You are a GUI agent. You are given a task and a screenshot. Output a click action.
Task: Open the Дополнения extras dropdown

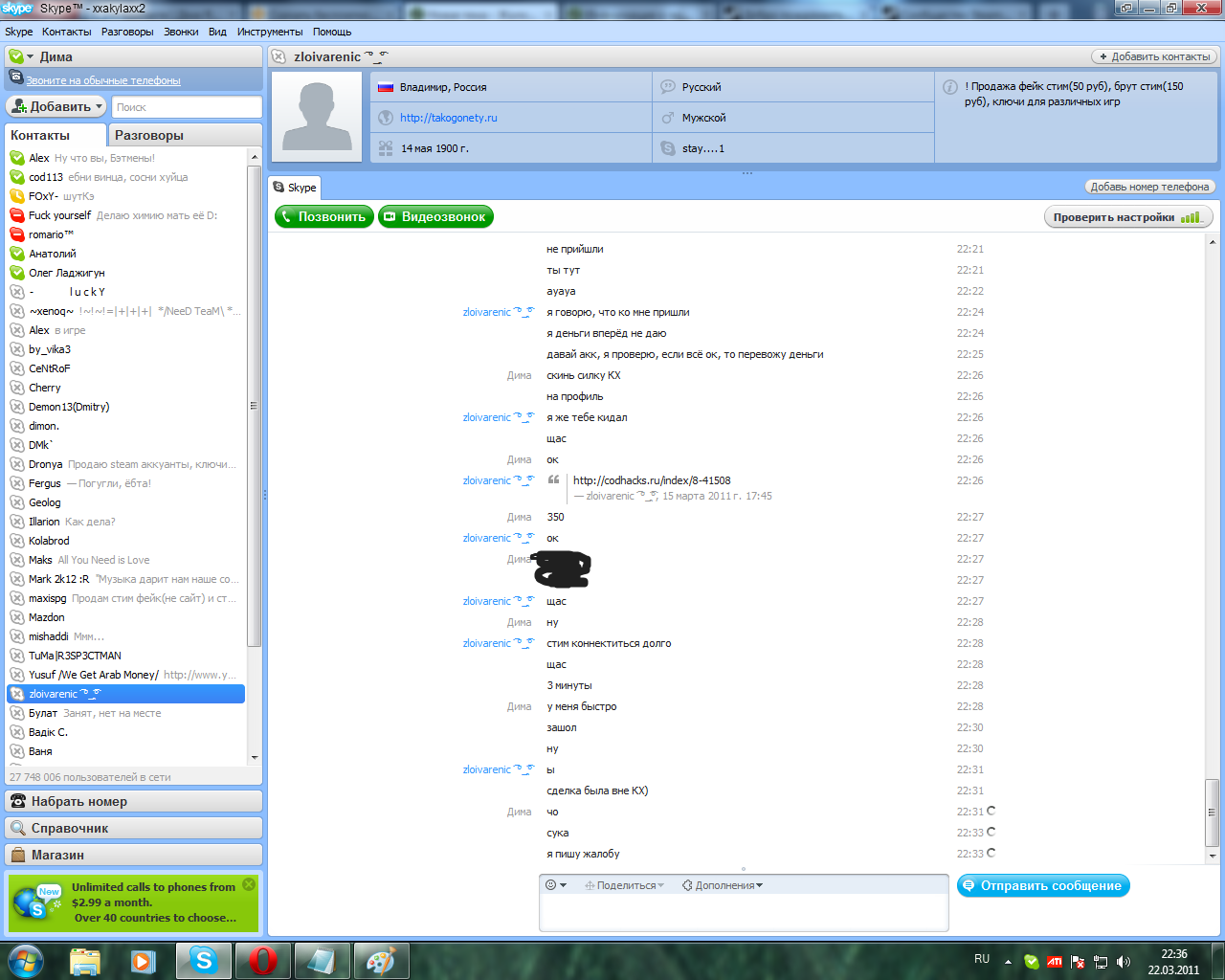coord(723,885)
